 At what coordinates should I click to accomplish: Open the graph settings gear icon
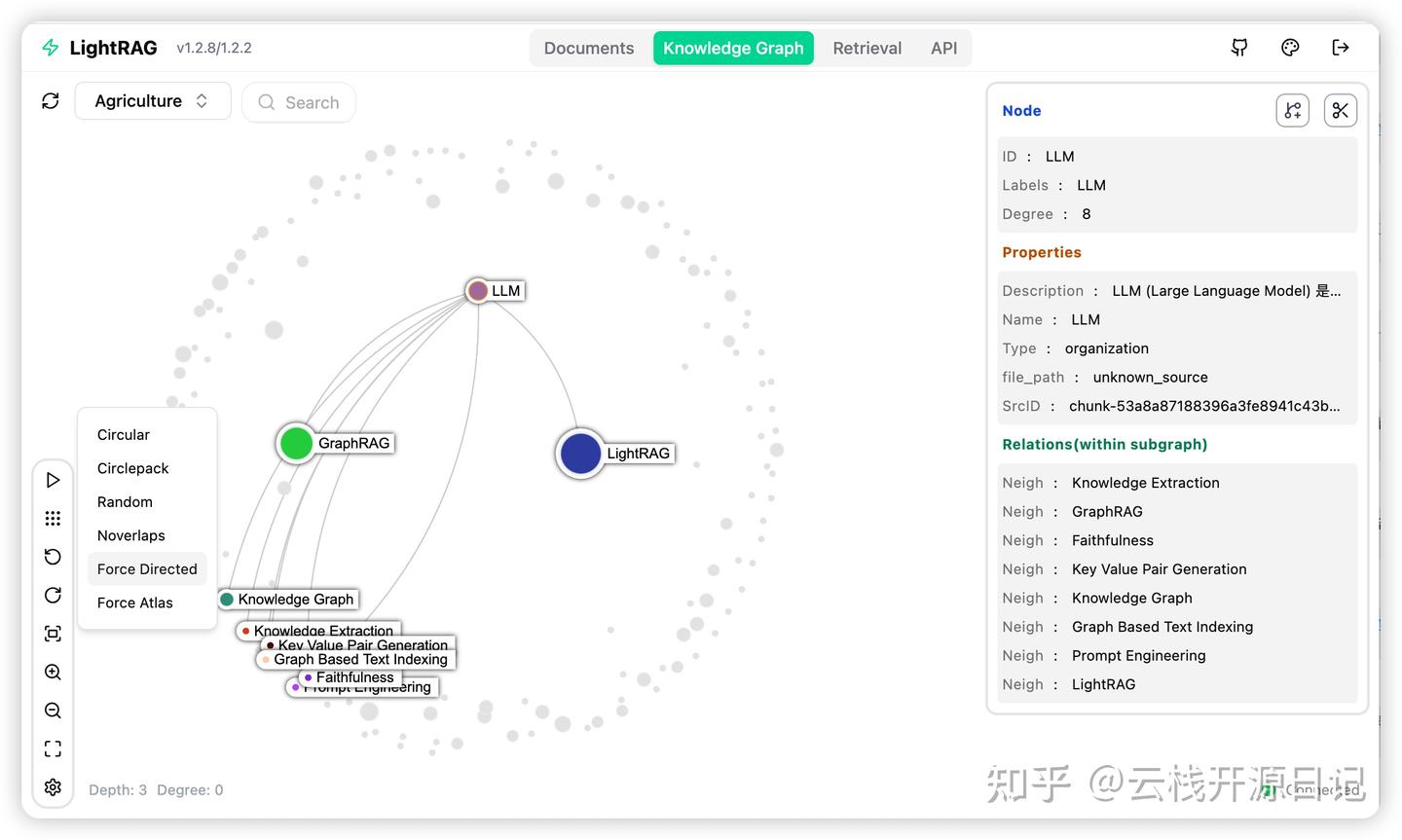pos(53,786)
